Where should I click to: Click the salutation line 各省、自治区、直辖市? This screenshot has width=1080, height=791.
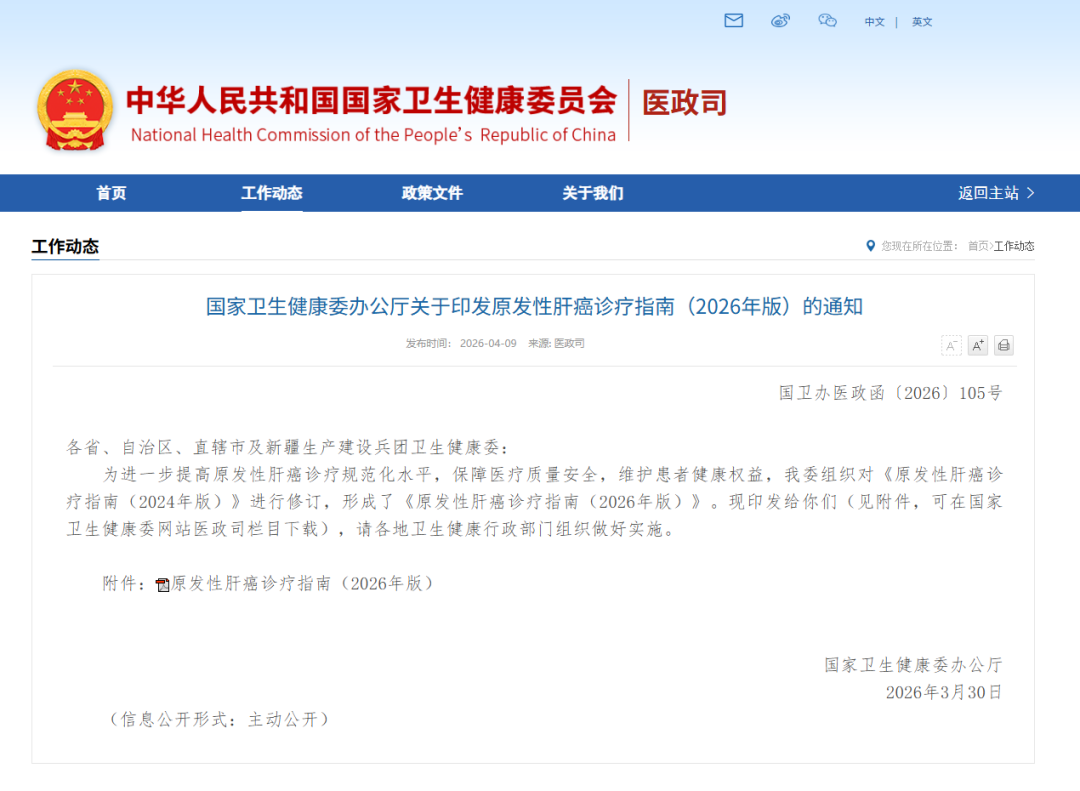pyautogui.click(x=288, y=447)
